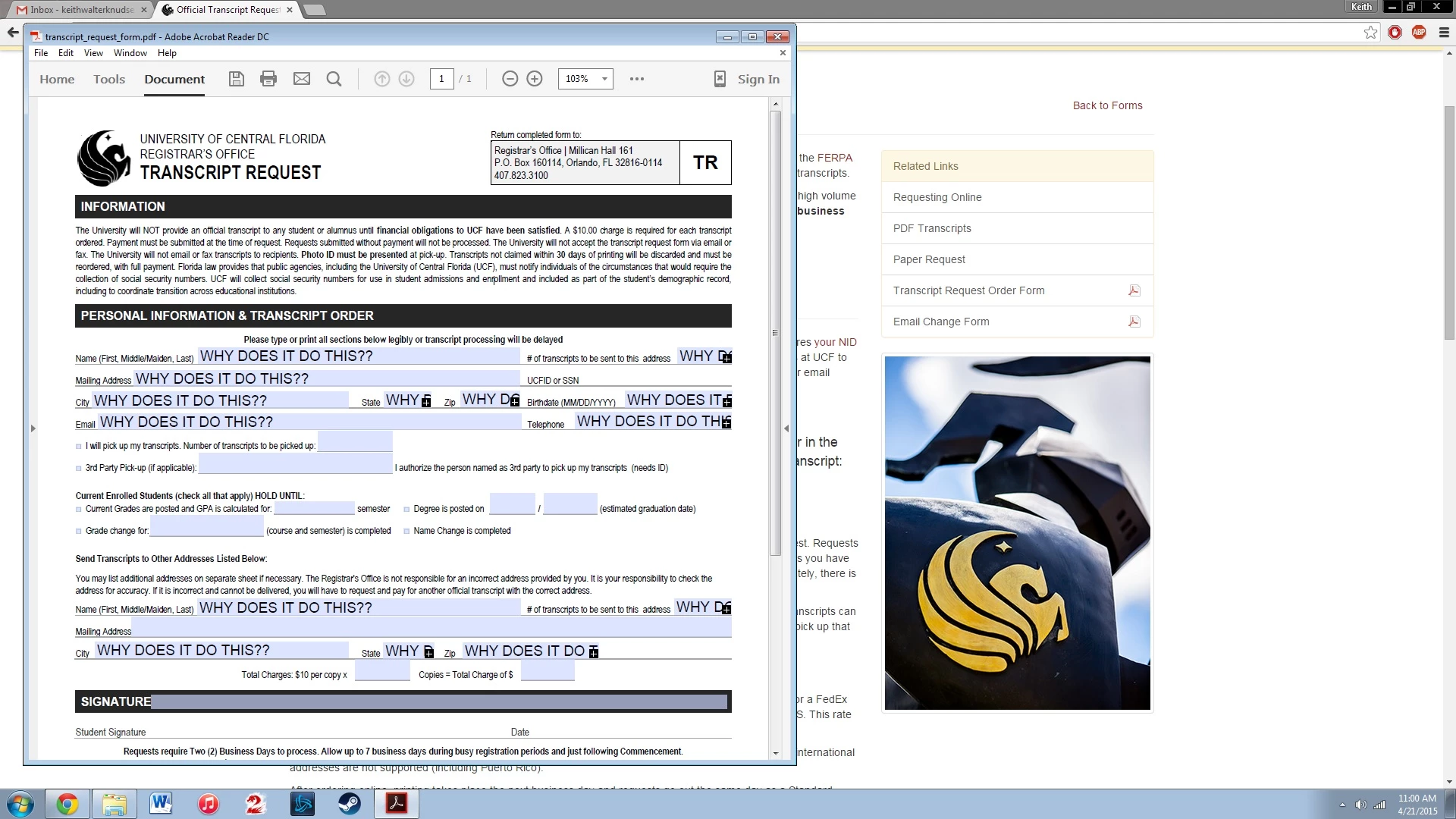Viewport: 1456px width, 819px height.
Task: Switch to the Tools tab
Action: [x=109, y=79]
